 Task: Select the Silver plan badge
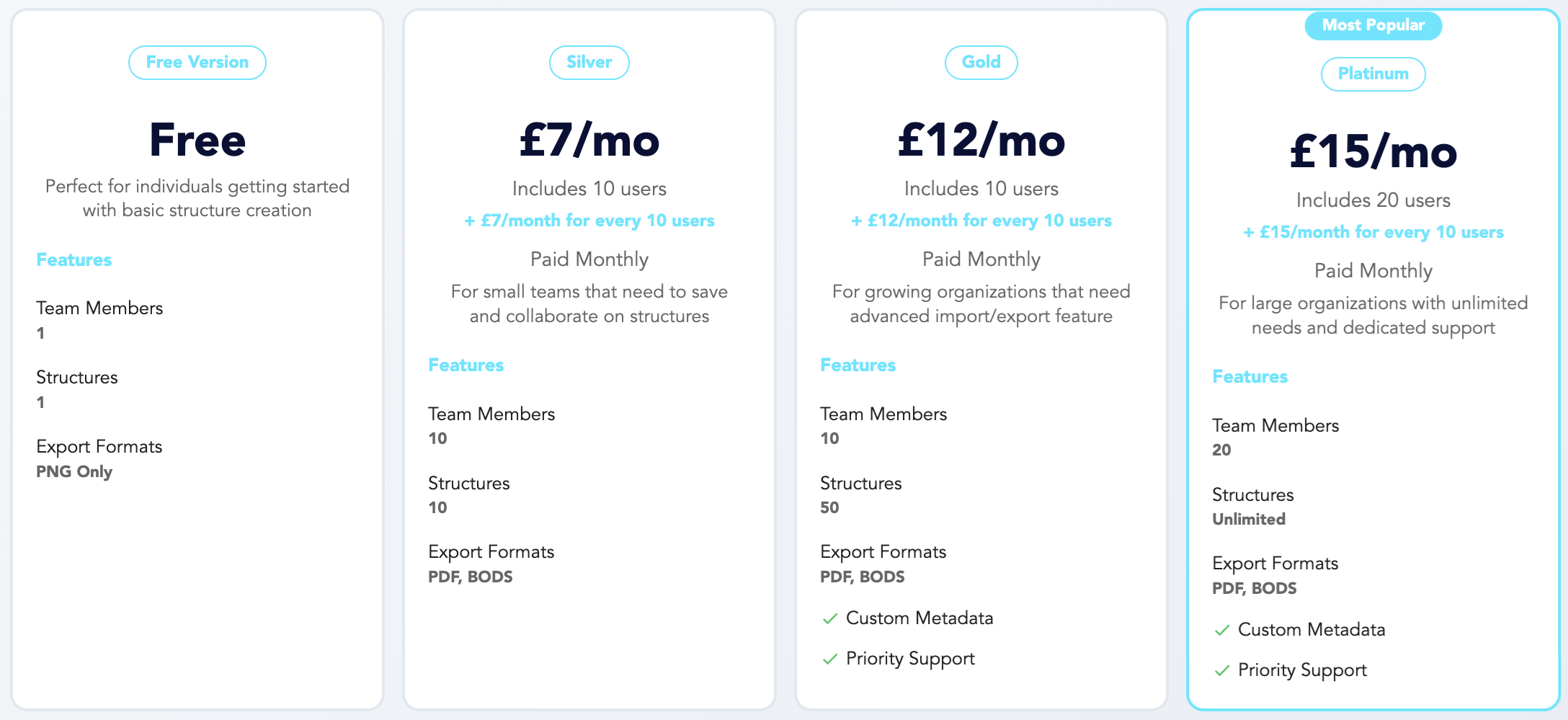click(x=589, y=63)
